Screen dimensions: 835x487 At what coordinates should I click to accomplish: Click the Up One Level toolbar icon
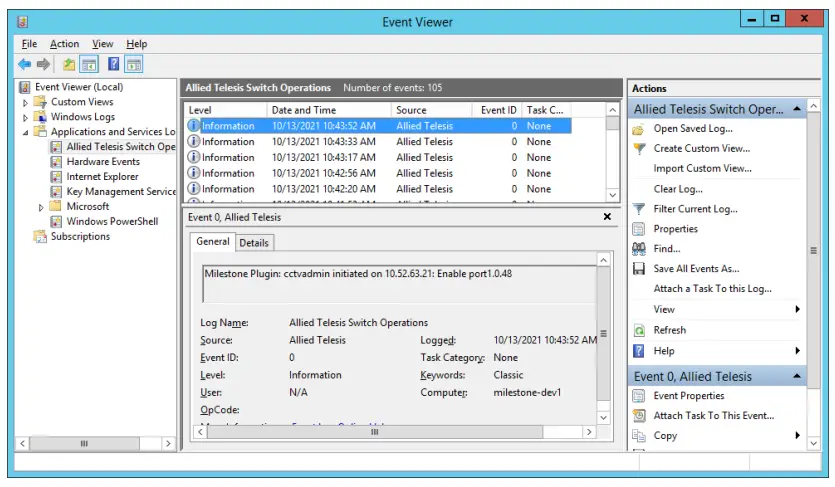click(x=69, y=64)
